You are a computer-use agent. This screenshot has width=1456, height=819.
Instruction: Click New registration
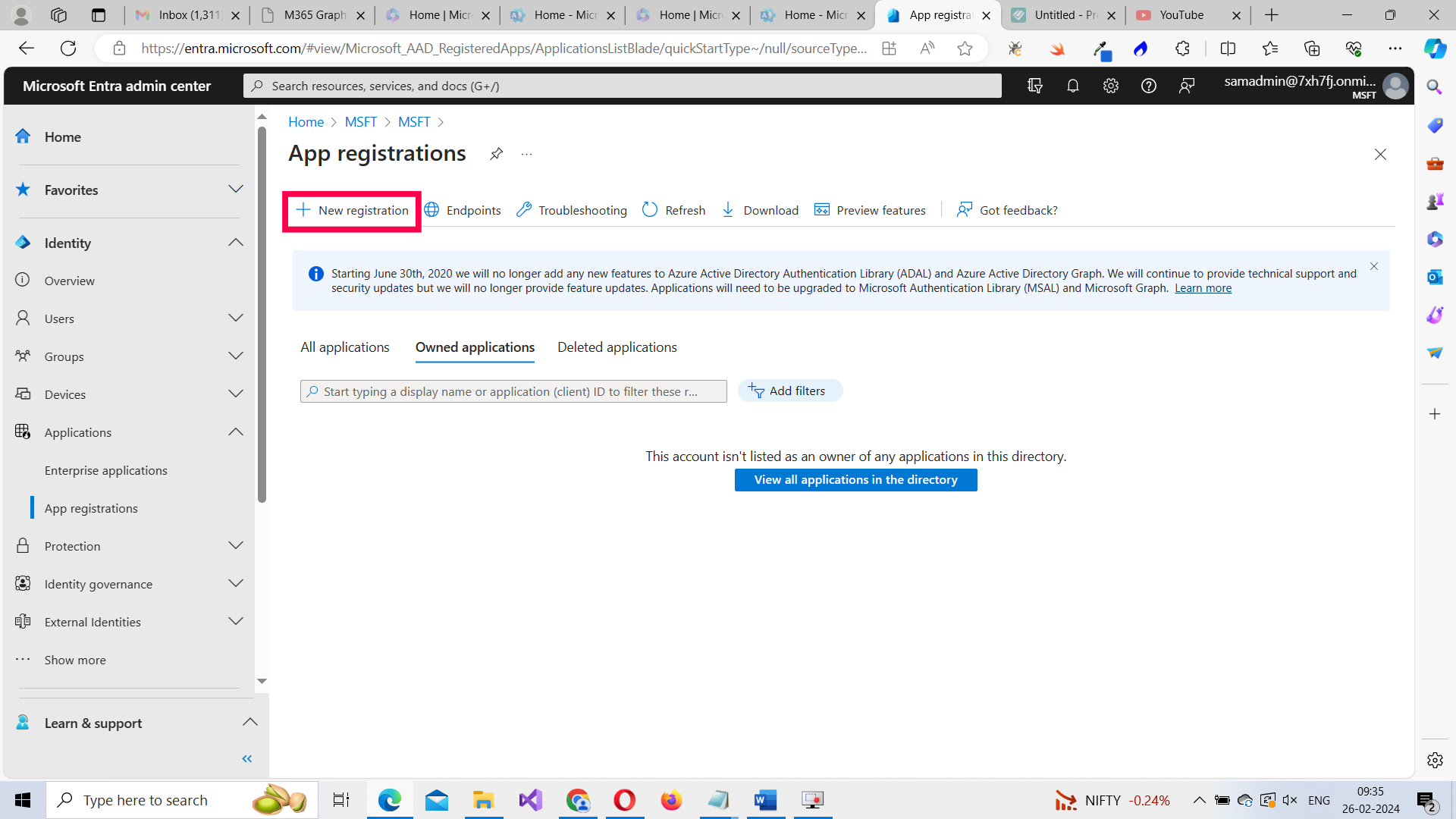click(351, 210)
